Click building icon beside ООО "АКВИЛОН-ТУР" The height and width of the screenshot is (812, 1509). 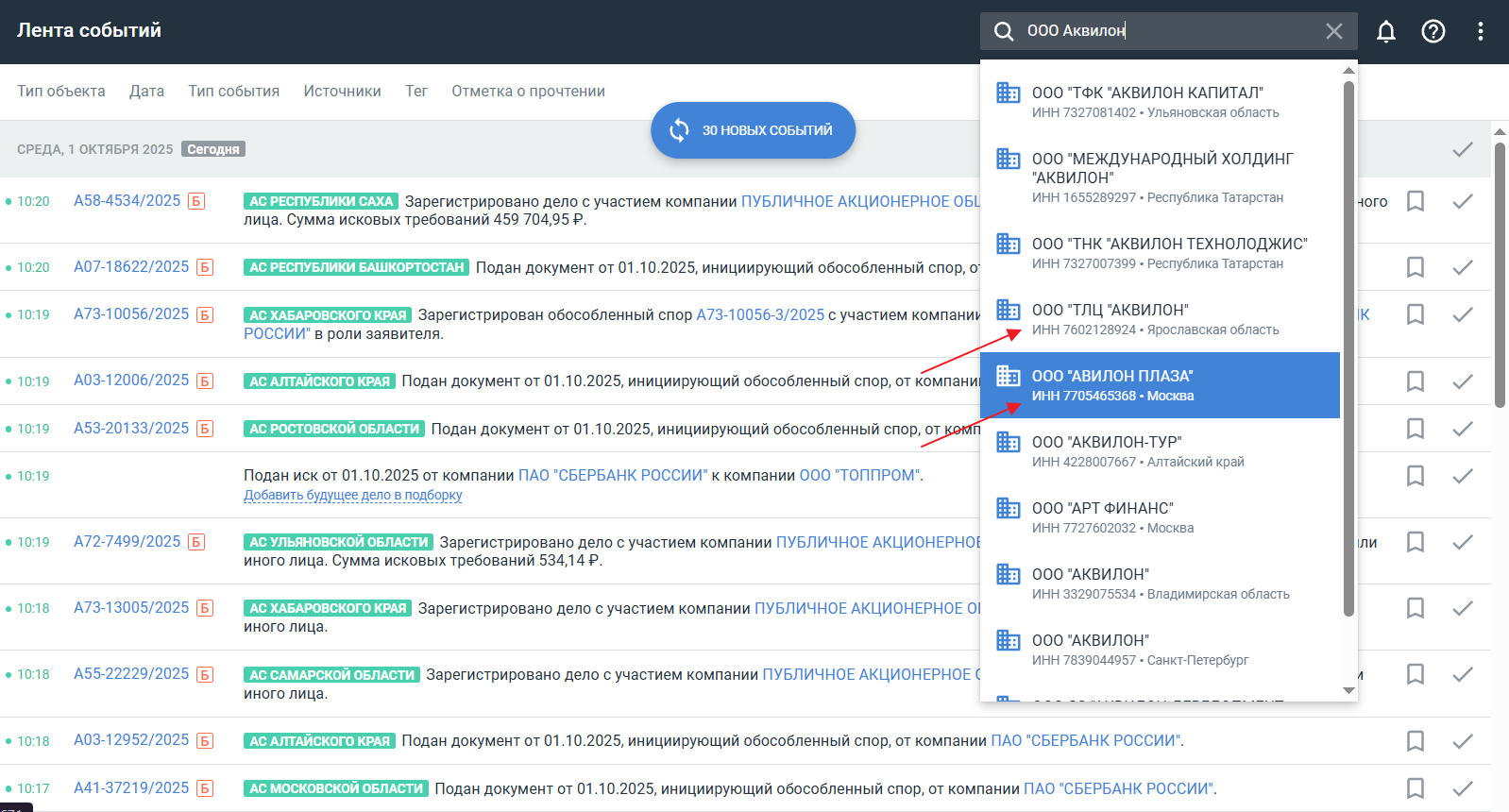[x=1009, y=442]
